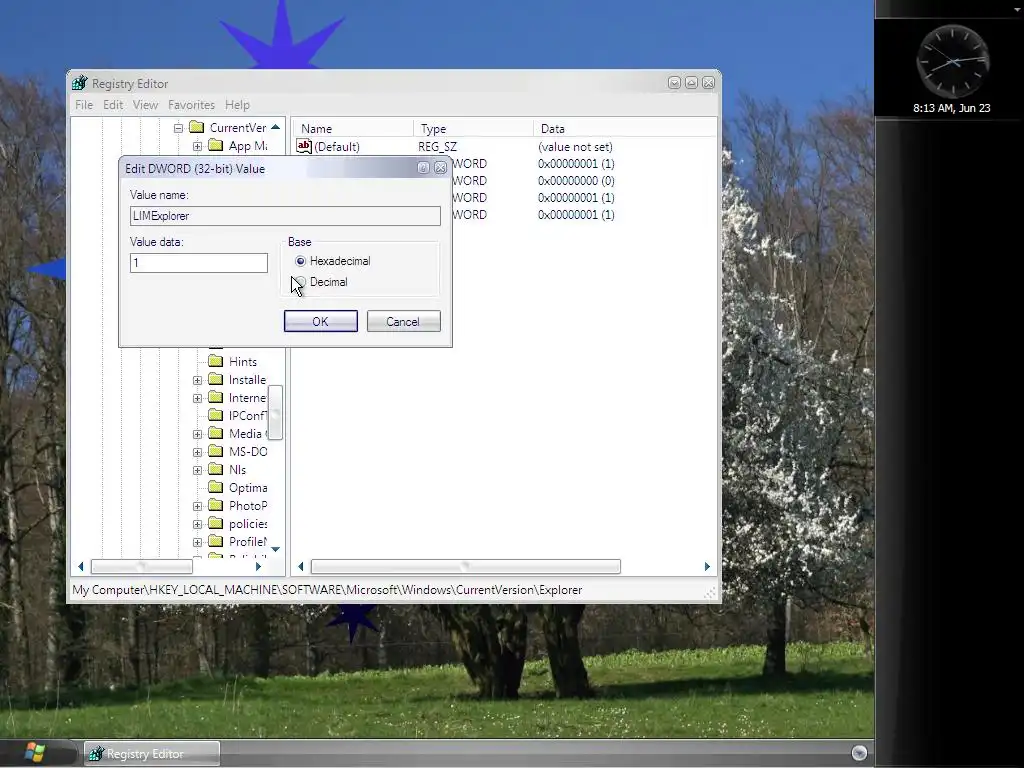Expand the App Management tree node
This screenshot has width=1024, height=768.
tap(197, 146)
